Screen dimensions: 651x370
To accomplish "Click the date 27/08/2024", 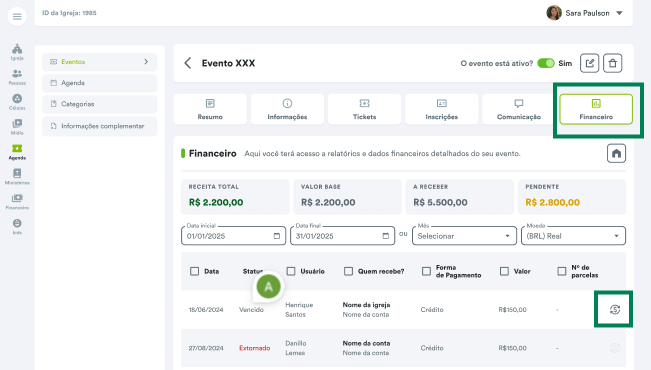I will click(x=206, y=348).
